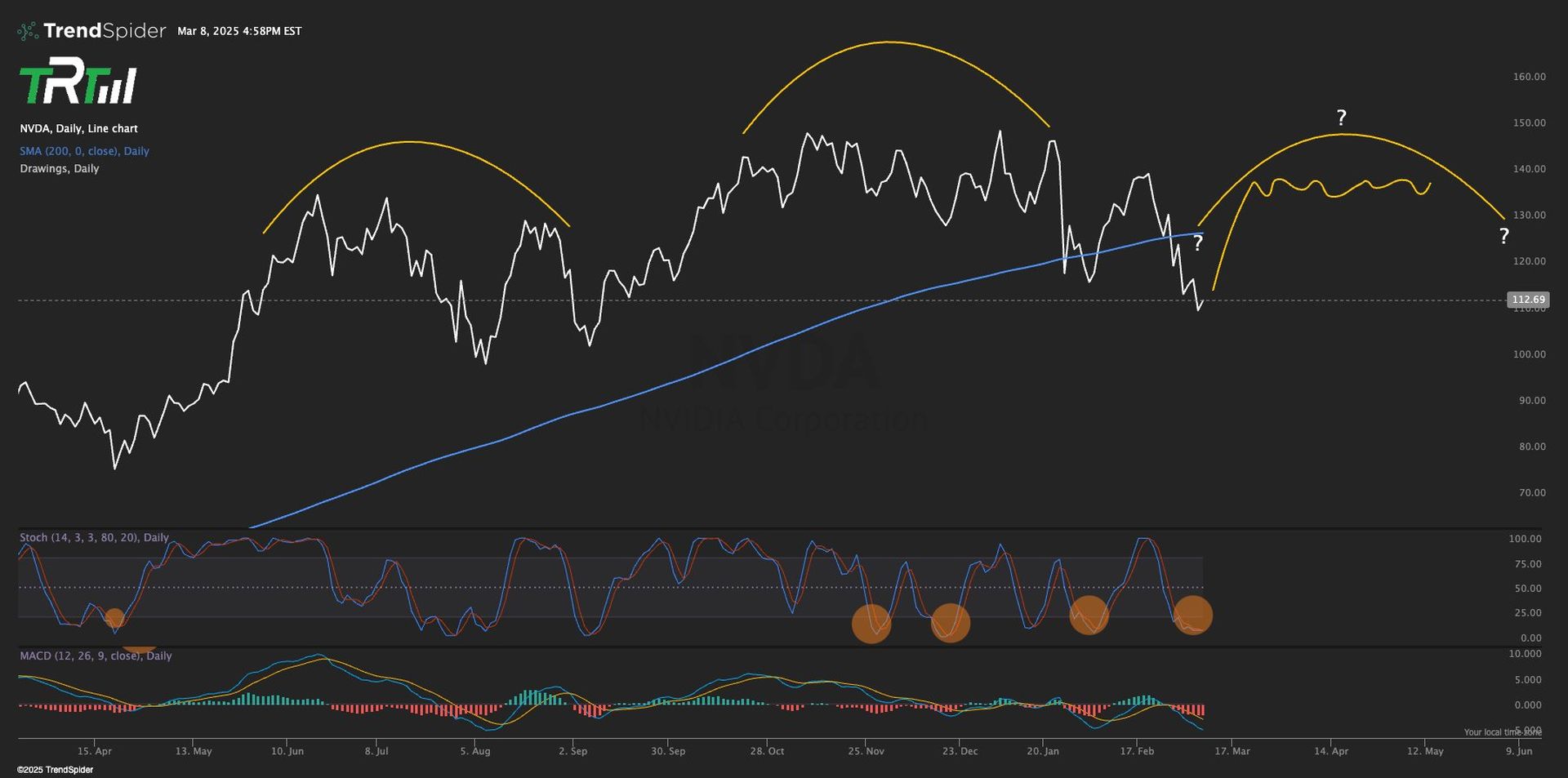This screenshot has width=1568, height=778.
Task: Click the Your local time zone note
Action: click(x=1503, y=732)
